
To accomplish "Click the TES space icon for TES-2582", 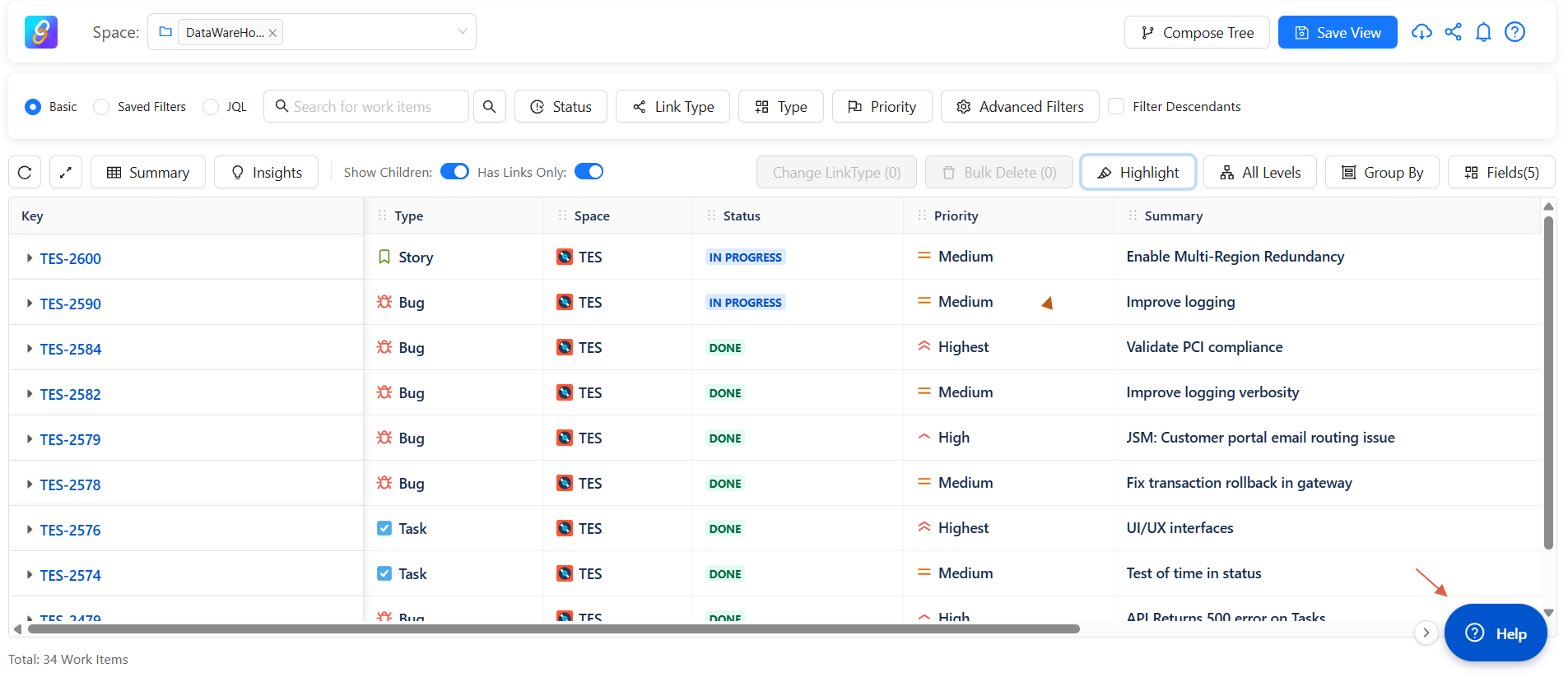I will tap(565, 392).
